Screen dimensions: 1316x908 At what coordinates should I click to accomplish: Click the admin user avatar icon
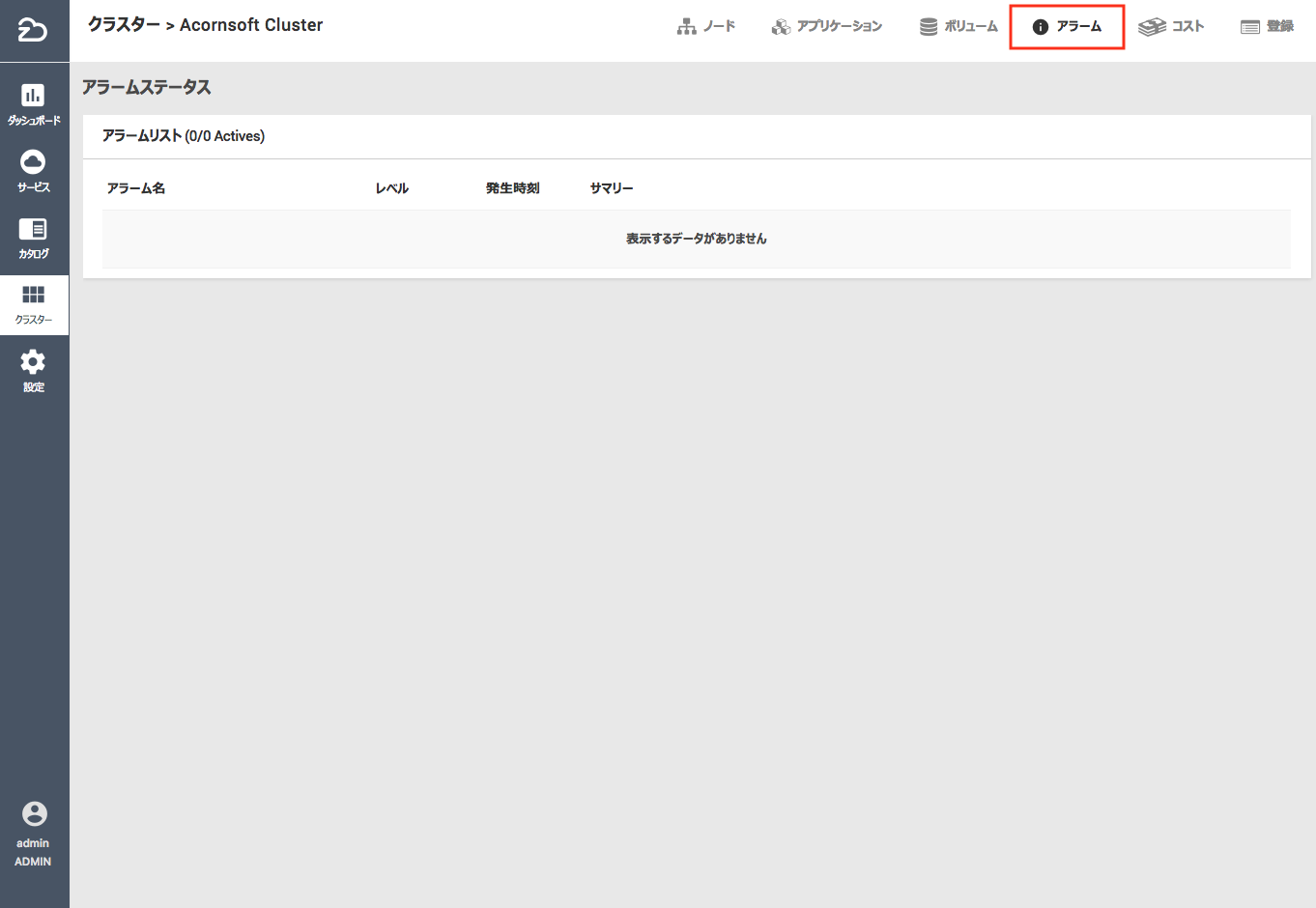(34, 814)
